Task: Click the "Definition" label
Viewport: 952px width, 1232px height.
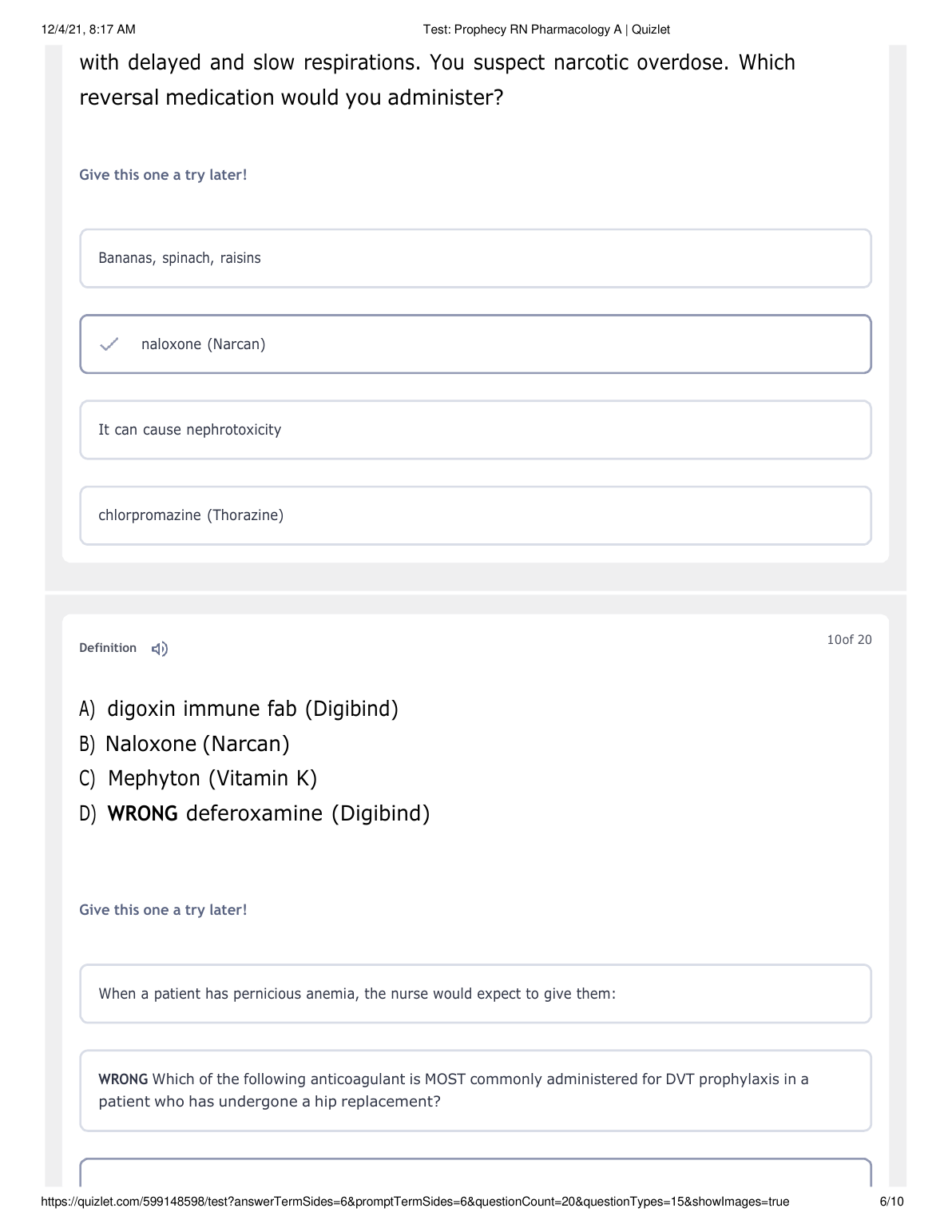Action: [108, 648]
